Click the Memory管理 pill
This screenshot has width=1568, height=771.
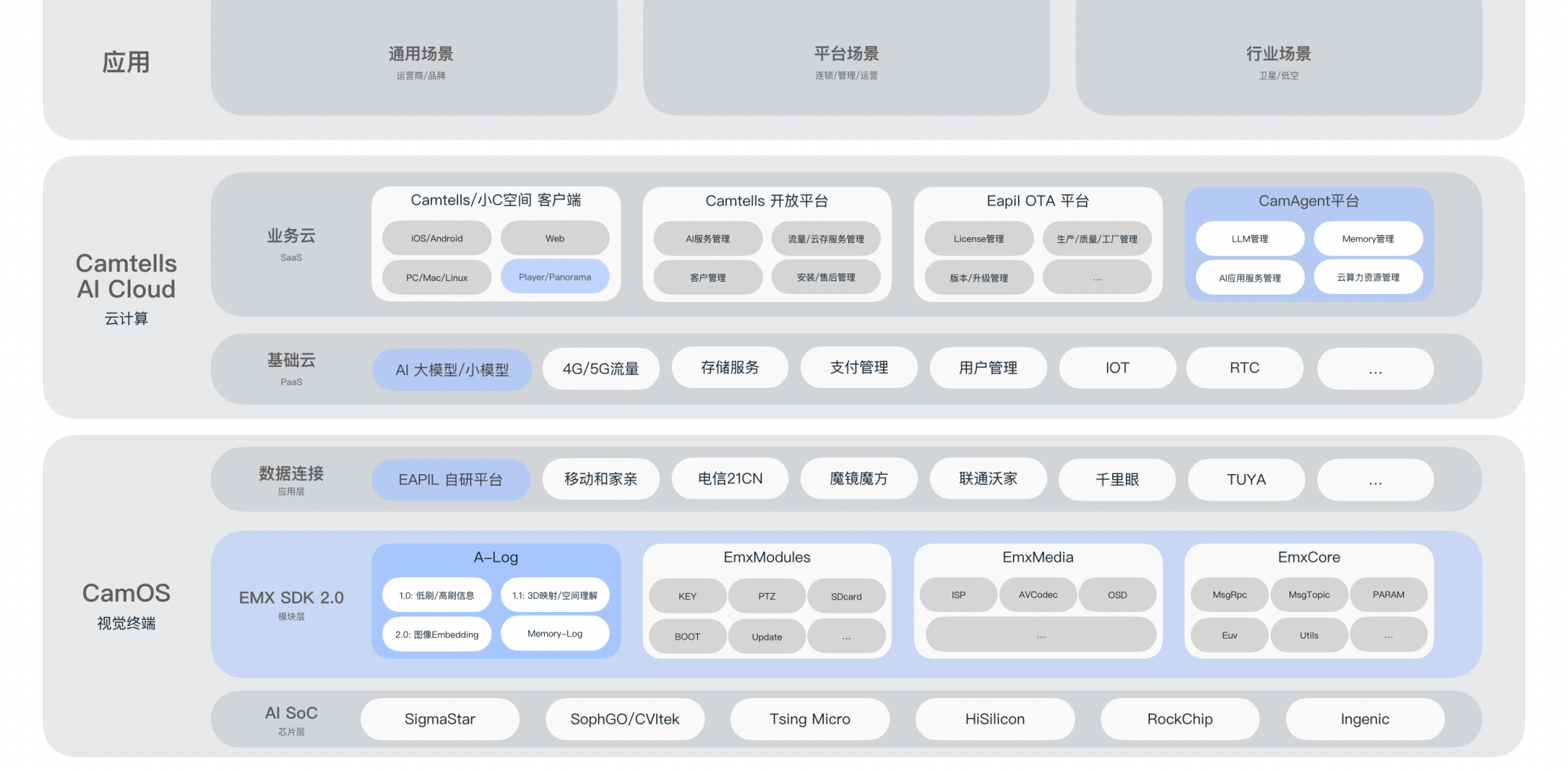(1368, 239)
